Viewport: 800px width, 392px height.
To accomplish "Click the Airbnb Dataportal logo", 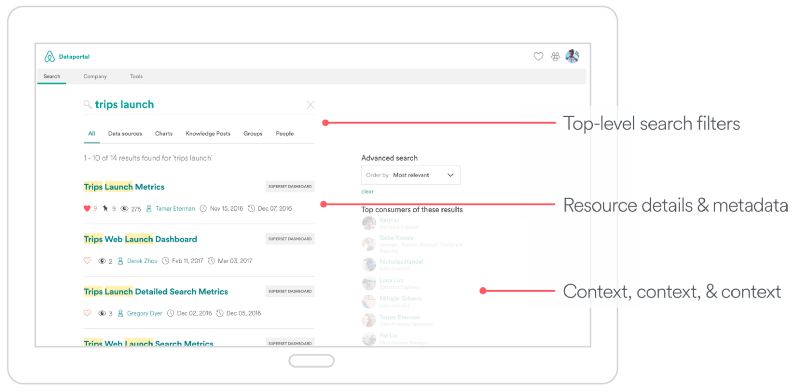I will tap(66, 57).
